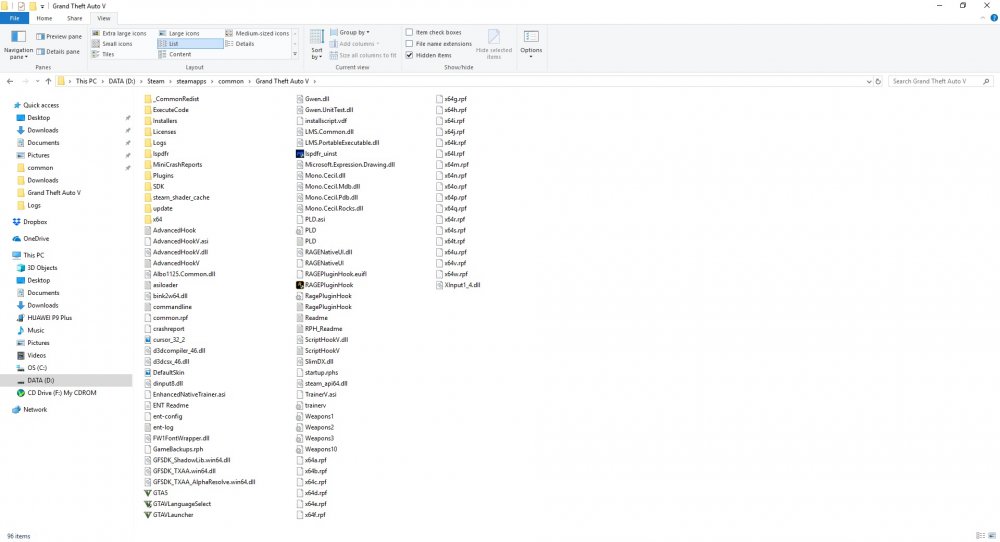Open the address bar history dropdown
1000x542 pixels.
pos(869,82)
